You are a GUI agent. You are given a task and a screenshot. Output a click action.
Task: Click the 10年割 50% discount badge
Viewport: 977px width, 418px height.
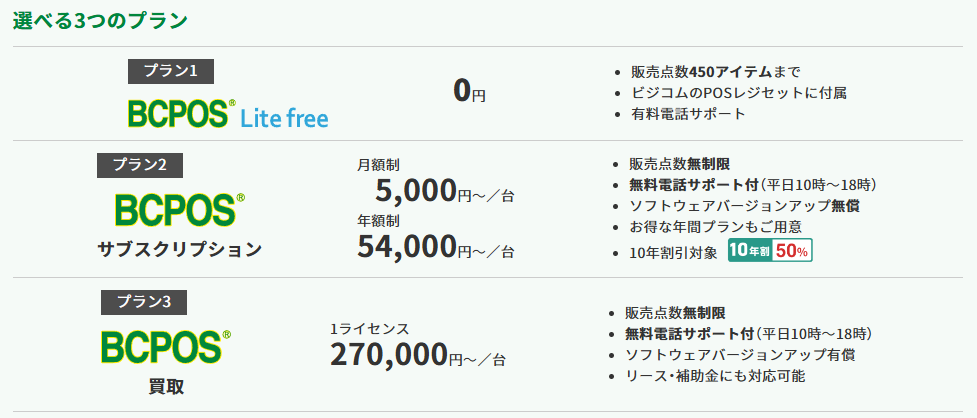[x=769, y=251]
